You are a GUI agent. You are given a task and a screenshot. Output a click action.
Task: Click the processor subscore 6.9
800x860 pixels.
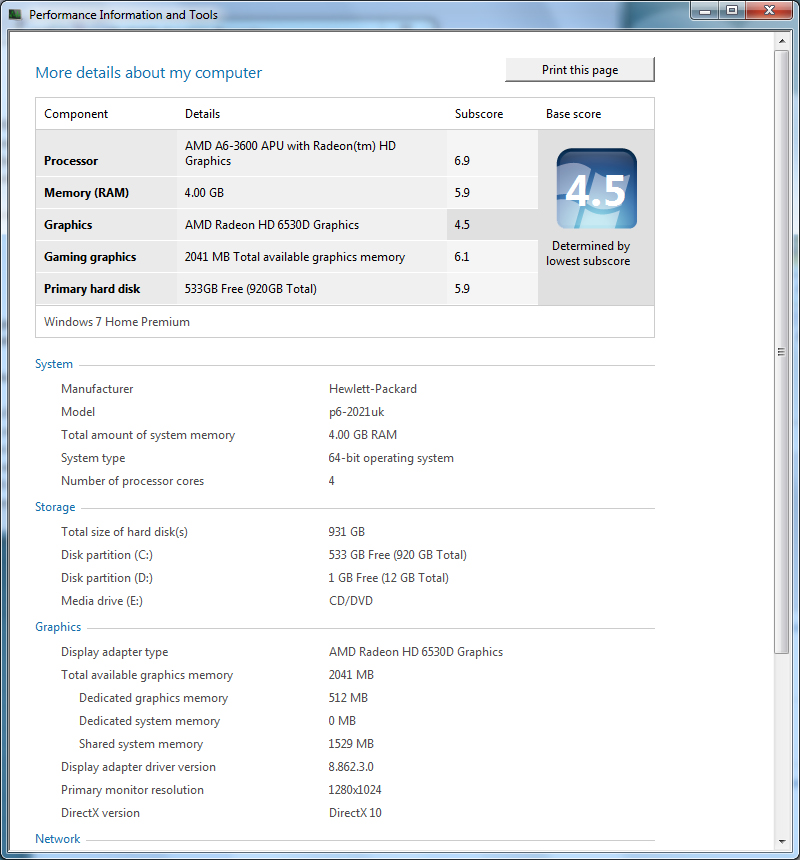[x=462, y=161]
